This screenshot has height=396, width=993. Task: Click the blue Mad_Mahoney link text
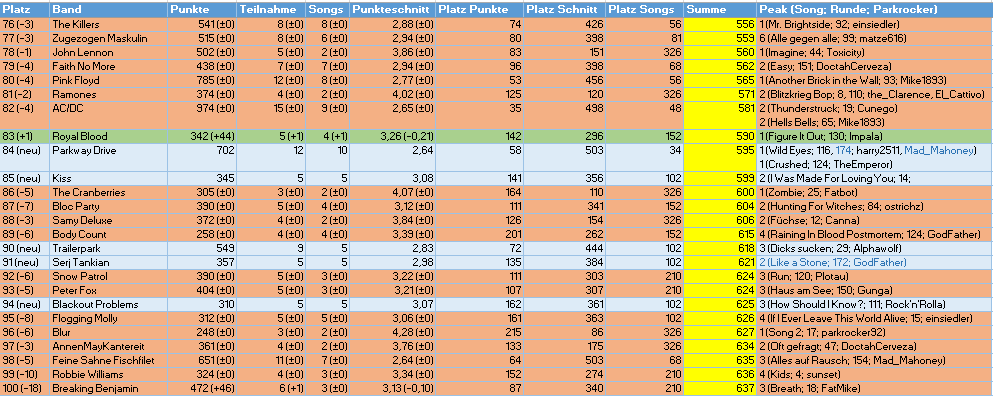tap(933, 150)
